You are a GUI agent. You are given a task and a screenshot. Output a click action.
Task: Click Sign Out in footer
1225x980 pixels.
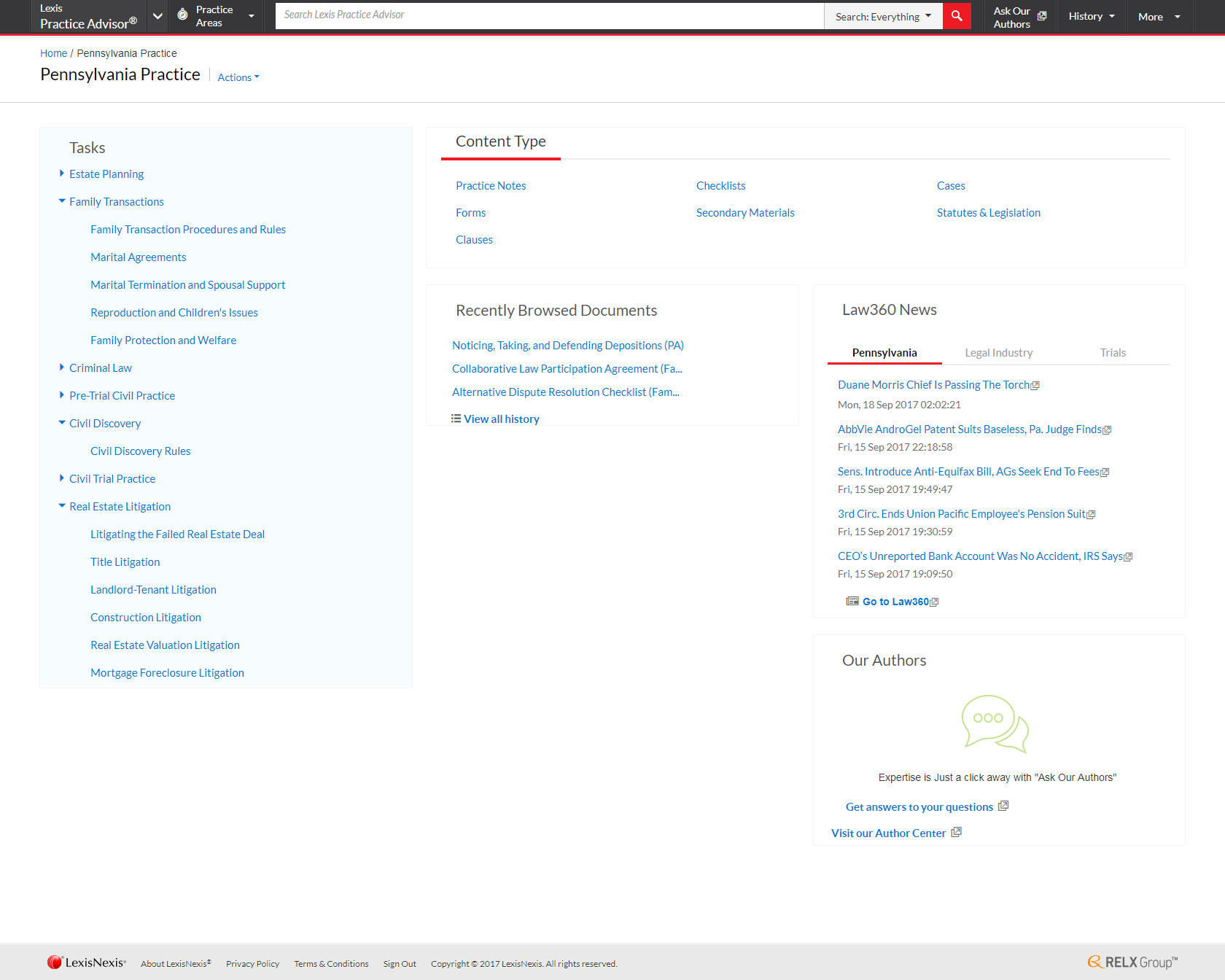pos(400,964)
